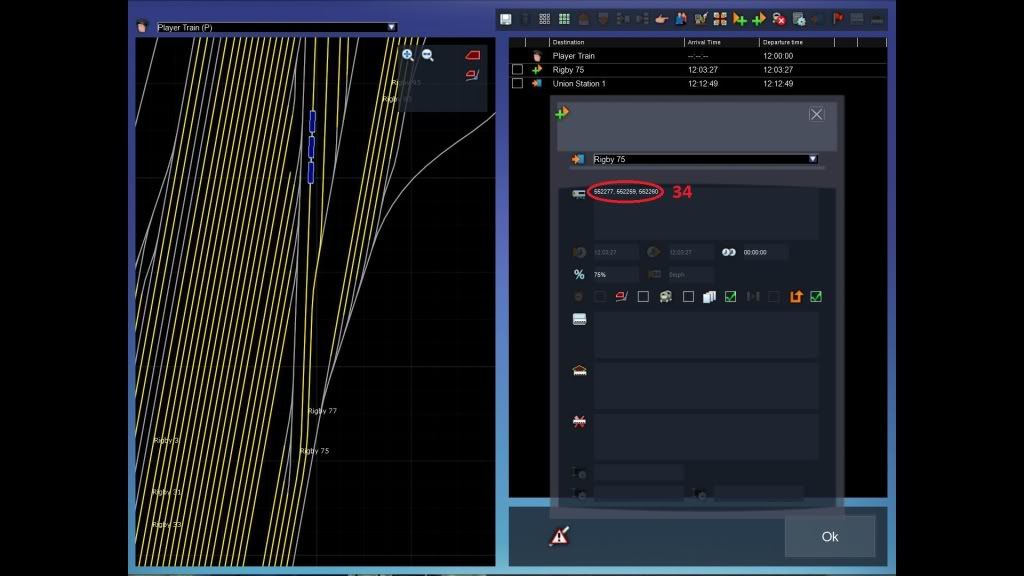
Task: Click arrival time 12:12:49 of Union Station 1
Action: pyautogui.click(x=703, y=84)
